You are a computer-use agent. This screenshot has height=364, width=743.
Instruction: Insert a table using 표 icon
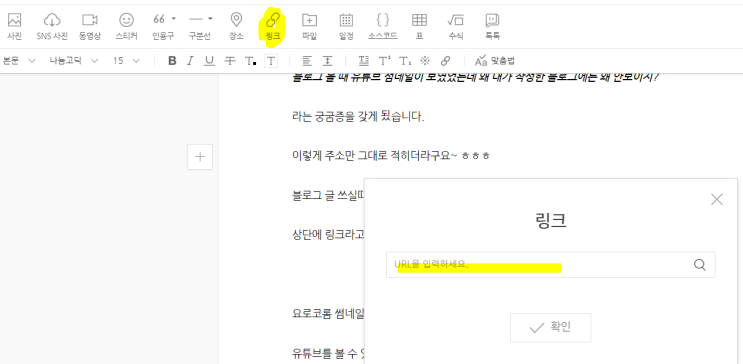[419, 26]
